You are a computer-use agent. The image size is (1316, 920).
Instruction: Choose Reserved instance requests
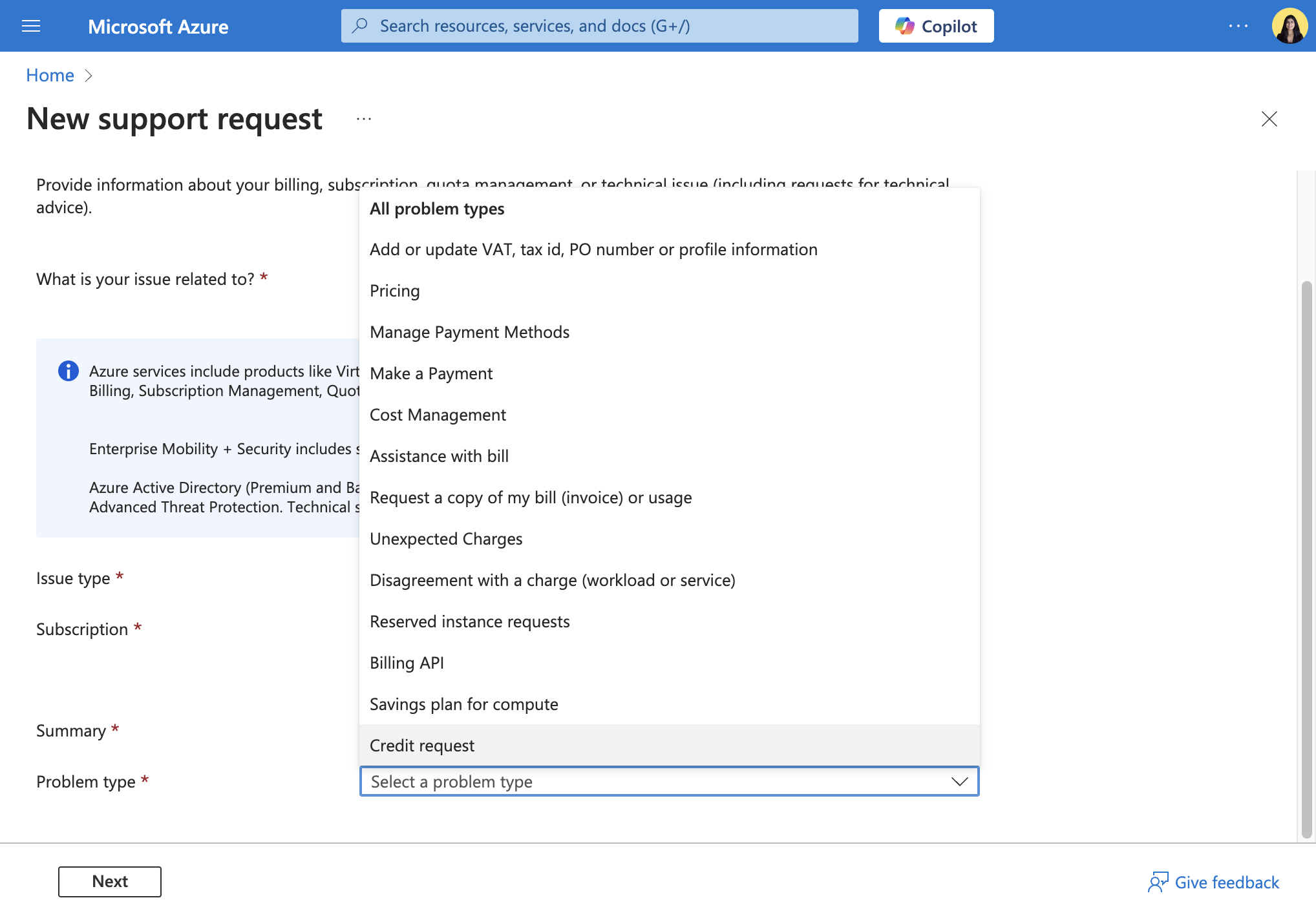669,622
